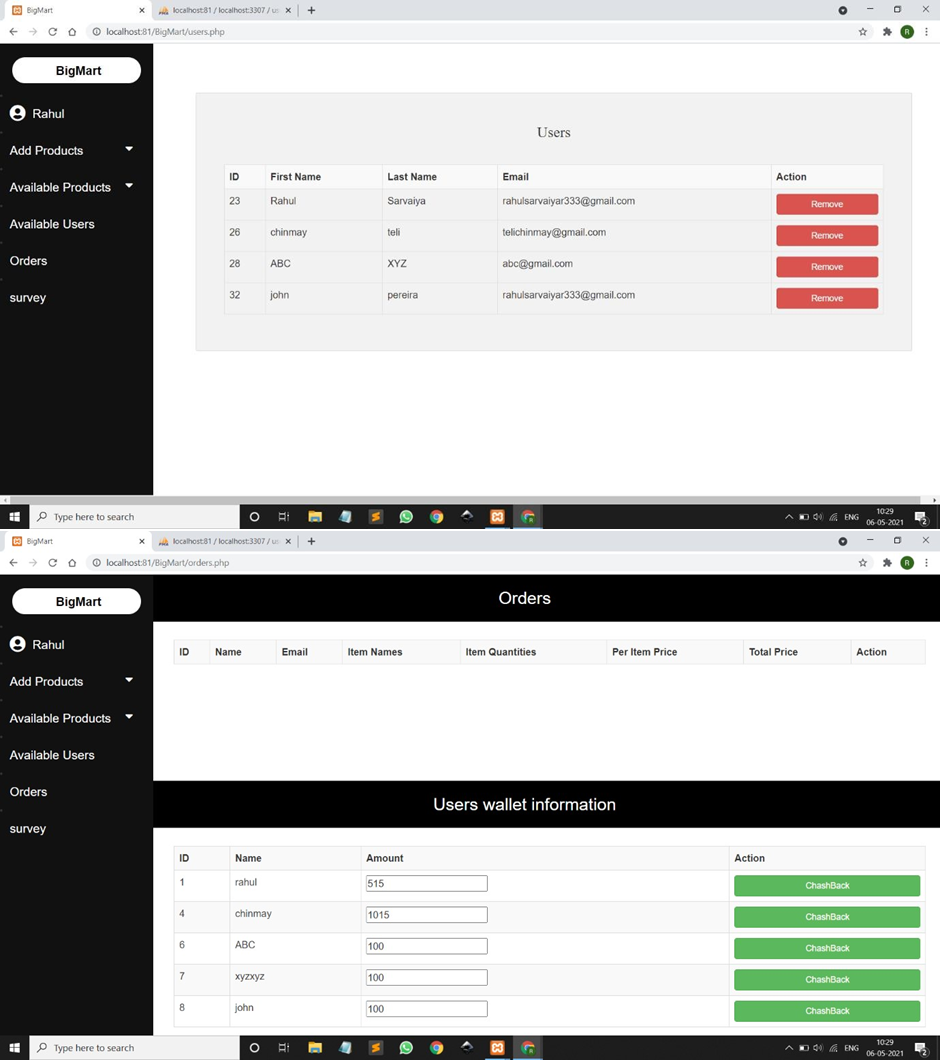Open Sublime Text from the taskbar

[375, 516]
